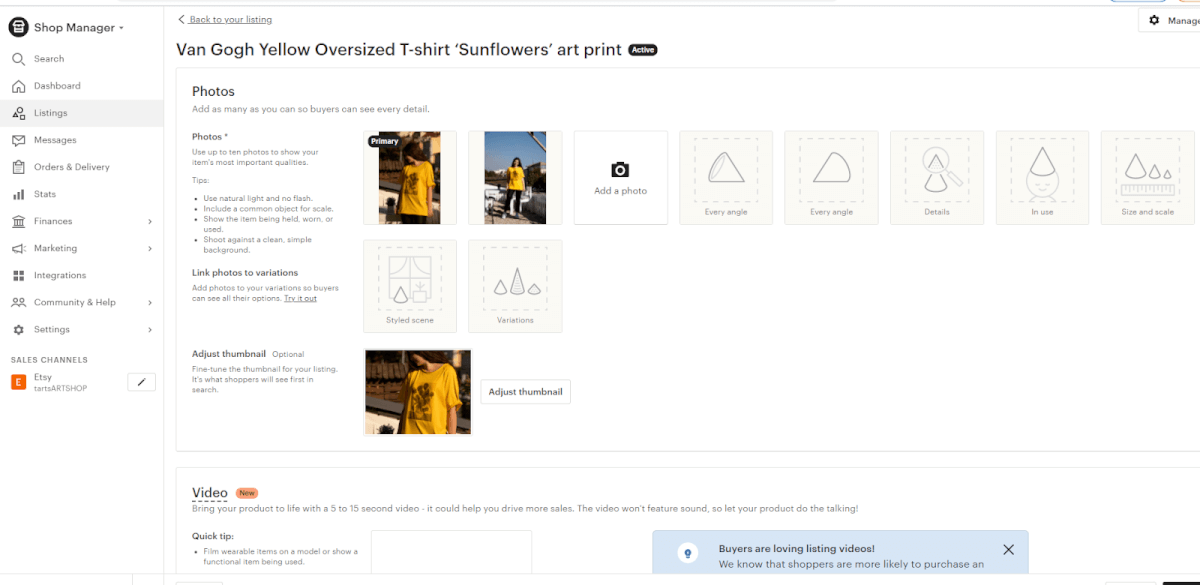1200x585 pixels.
Task: Click the Listings icon in sidebar
Action: click(x=18, y=113)
